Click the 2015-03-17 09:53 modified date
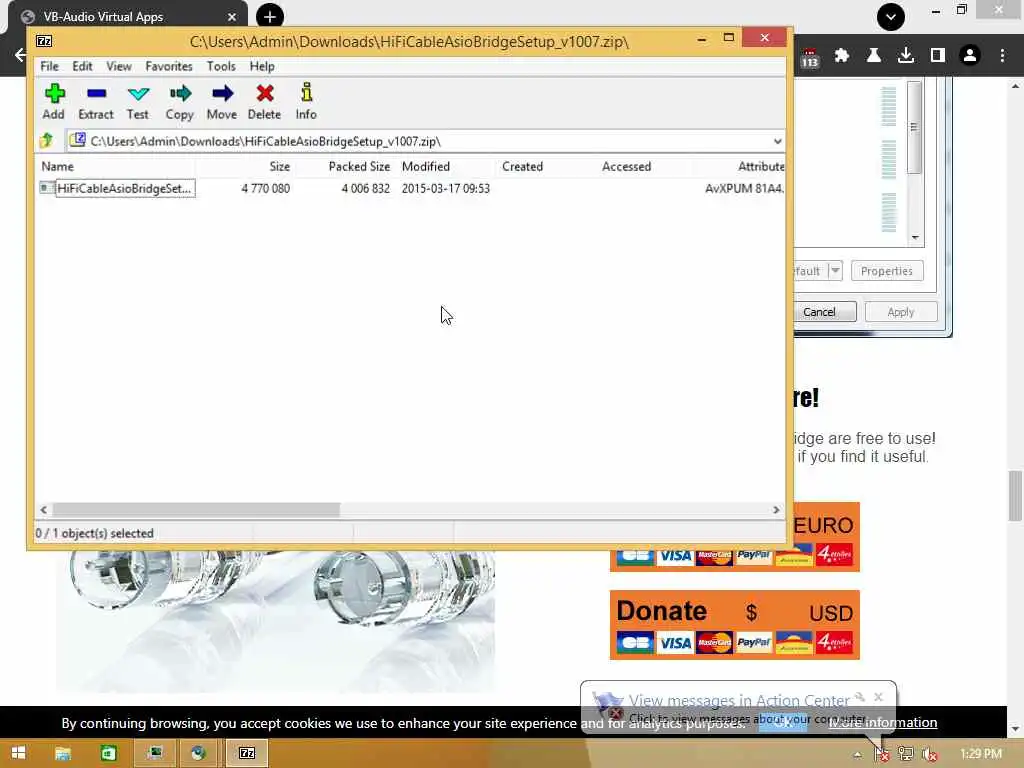Image resolution: width=1024 pixels, height=768 pixels. (x=445, y=188)
